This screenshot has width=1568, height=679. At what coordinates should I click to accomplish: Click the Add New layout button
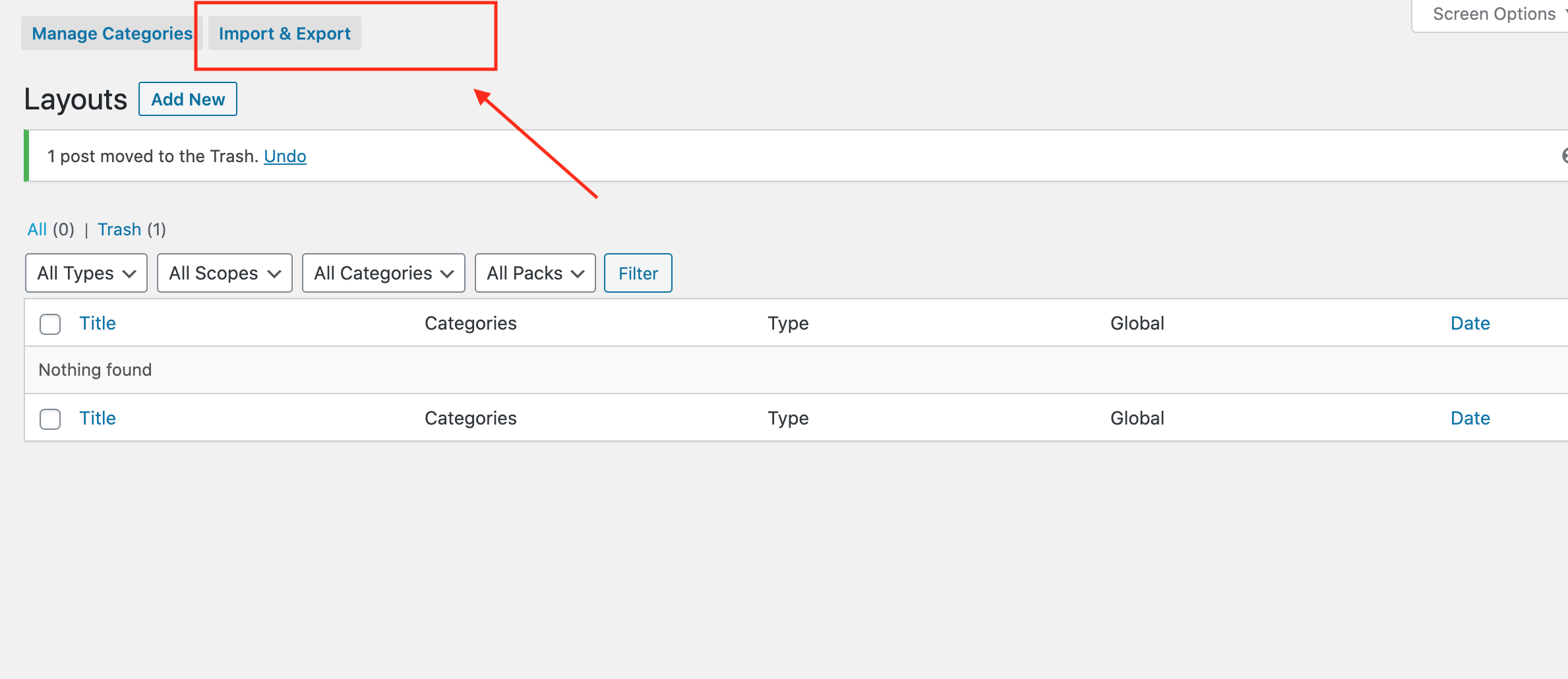pyautogui.click(x=188, y=99)
